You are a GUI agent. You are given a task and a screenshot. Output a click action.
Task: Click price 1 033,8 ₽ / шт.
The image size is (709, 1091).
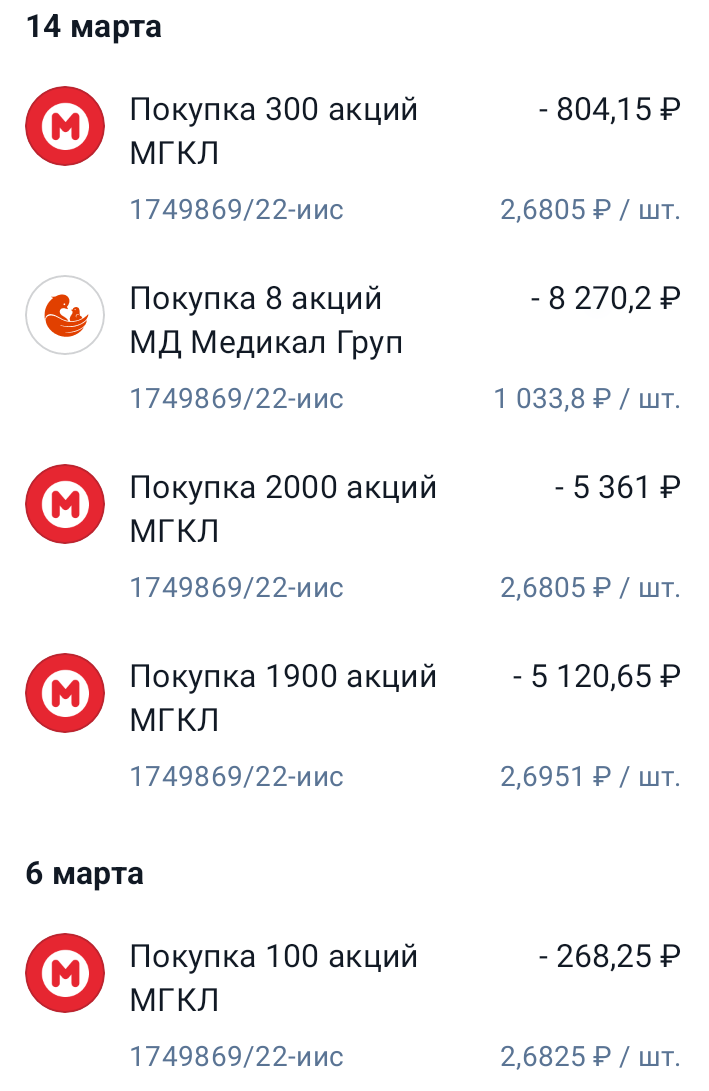coord(587,398)
